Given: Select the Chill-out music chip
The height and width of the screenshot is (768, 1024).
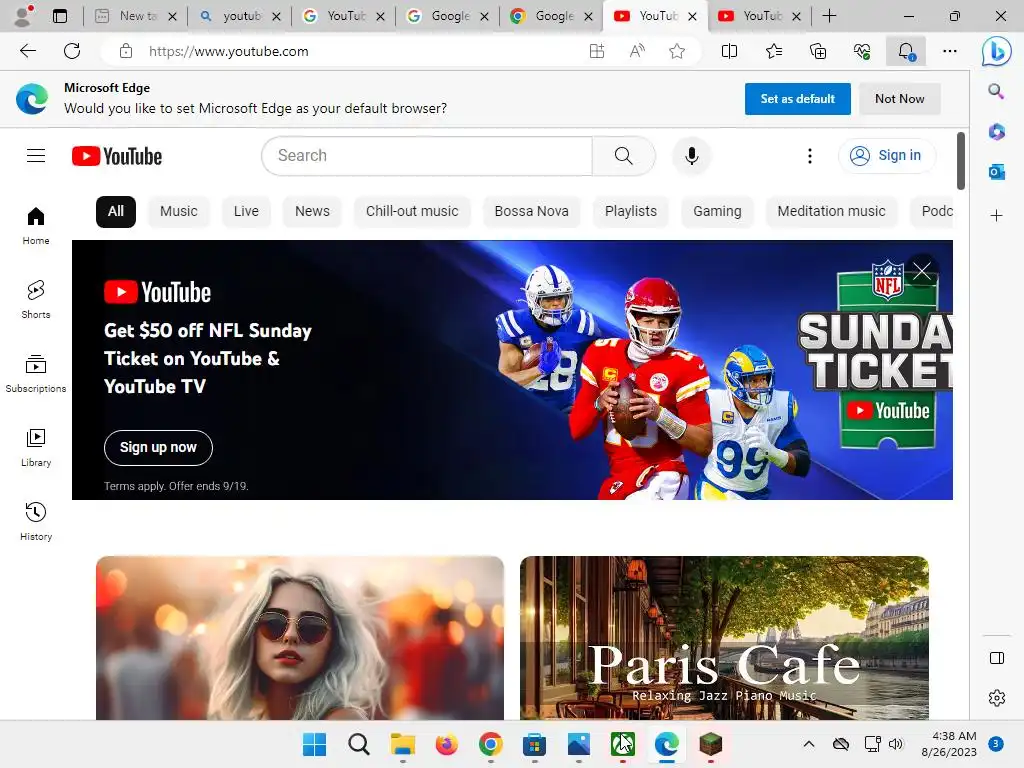Looking at the screenshot, I should (x=412, y=212).
